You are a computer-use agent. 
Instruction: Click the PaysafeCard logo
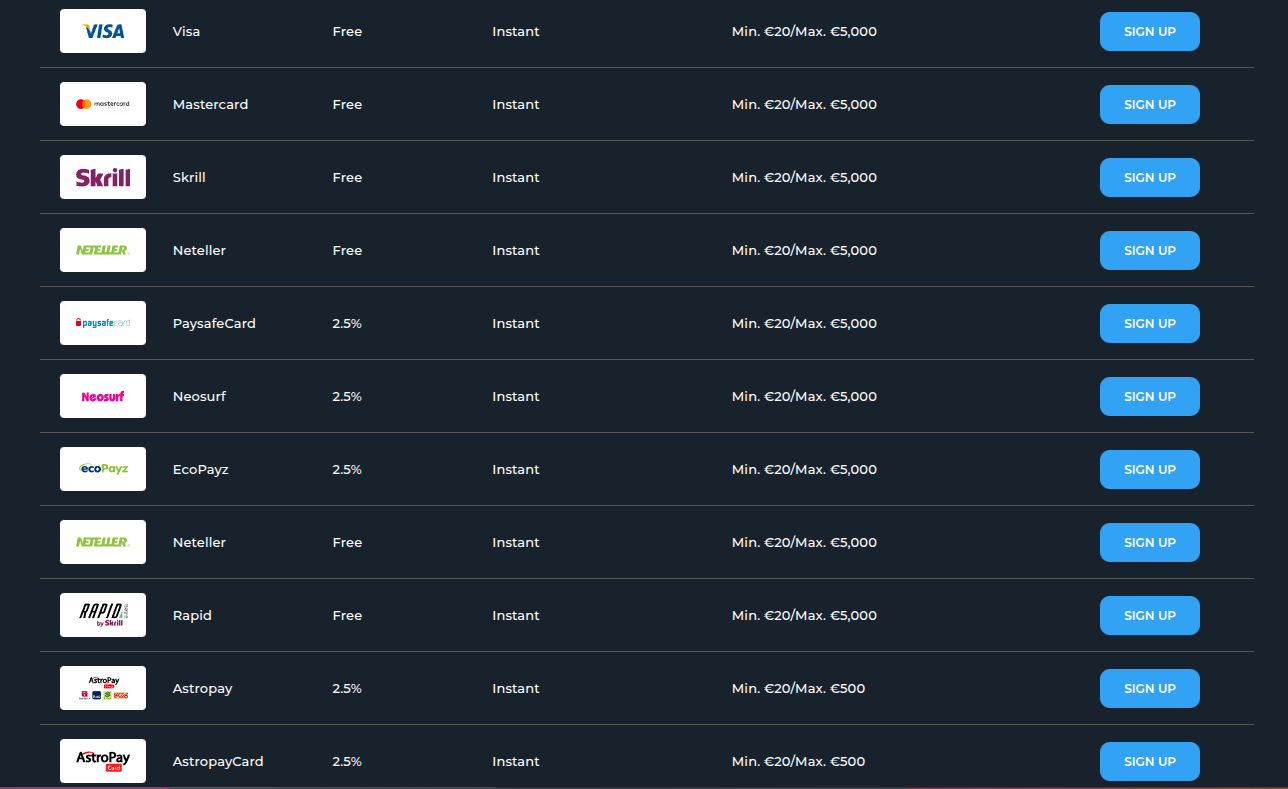[x=103, y=323]
